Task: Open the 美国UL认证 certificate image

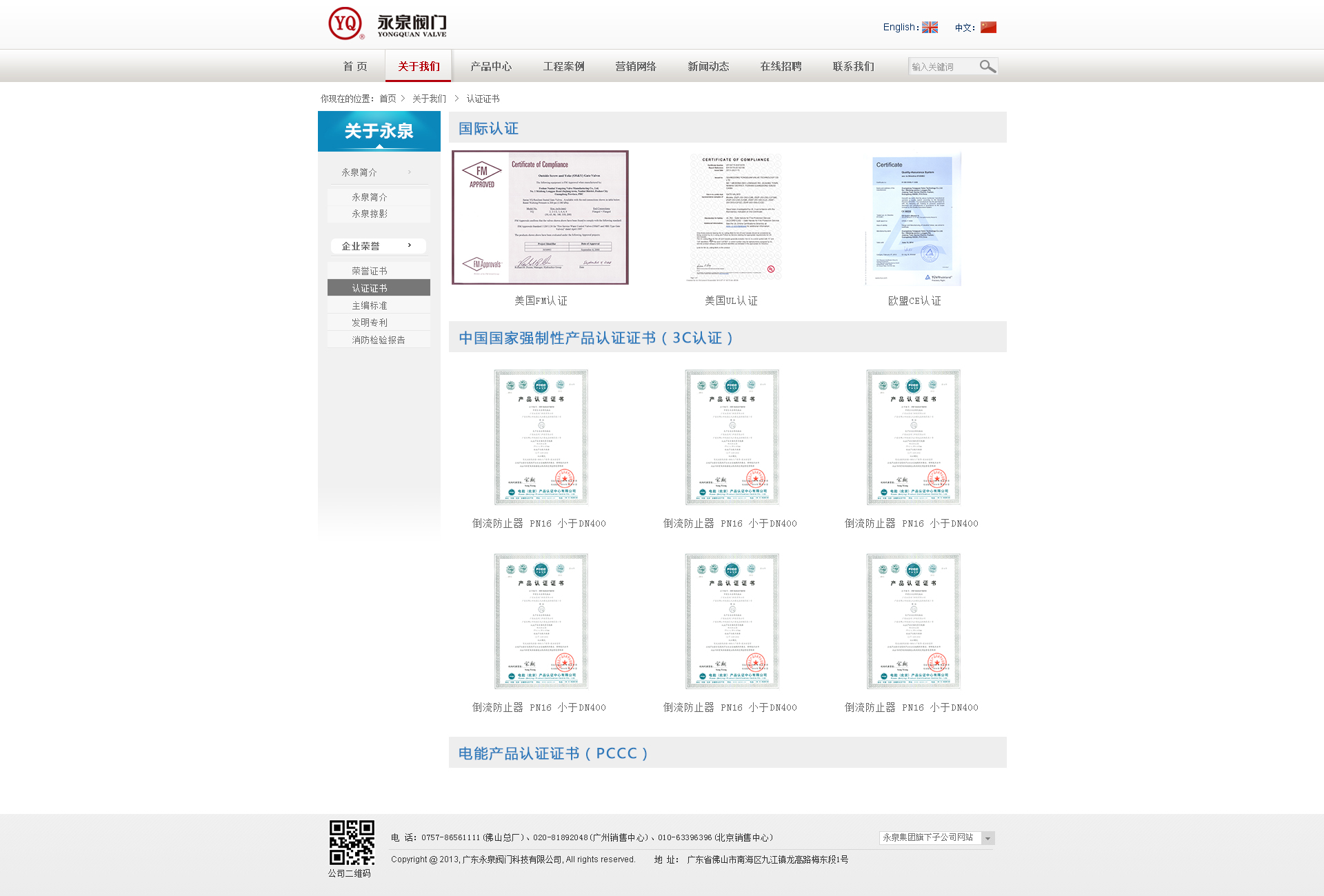Action: (735, 218)
